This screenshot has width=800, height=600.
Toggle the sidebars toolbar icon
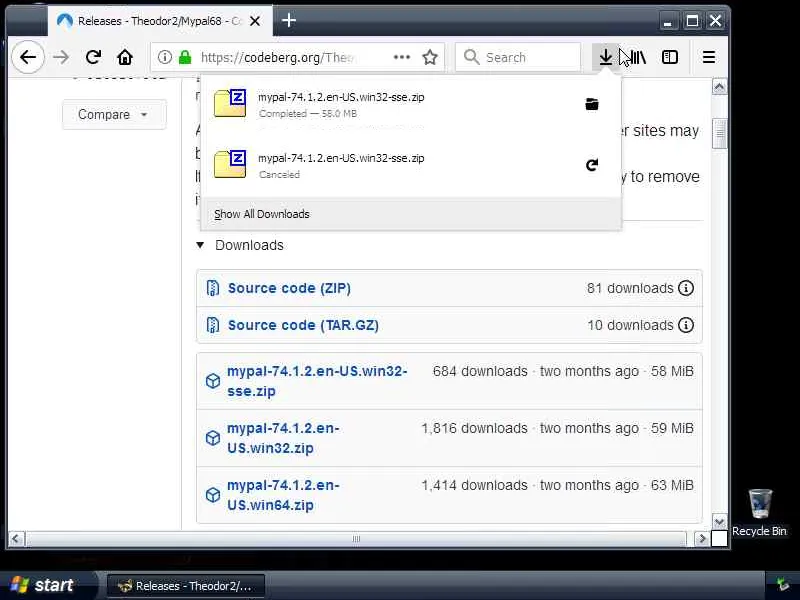pos(670,57)
